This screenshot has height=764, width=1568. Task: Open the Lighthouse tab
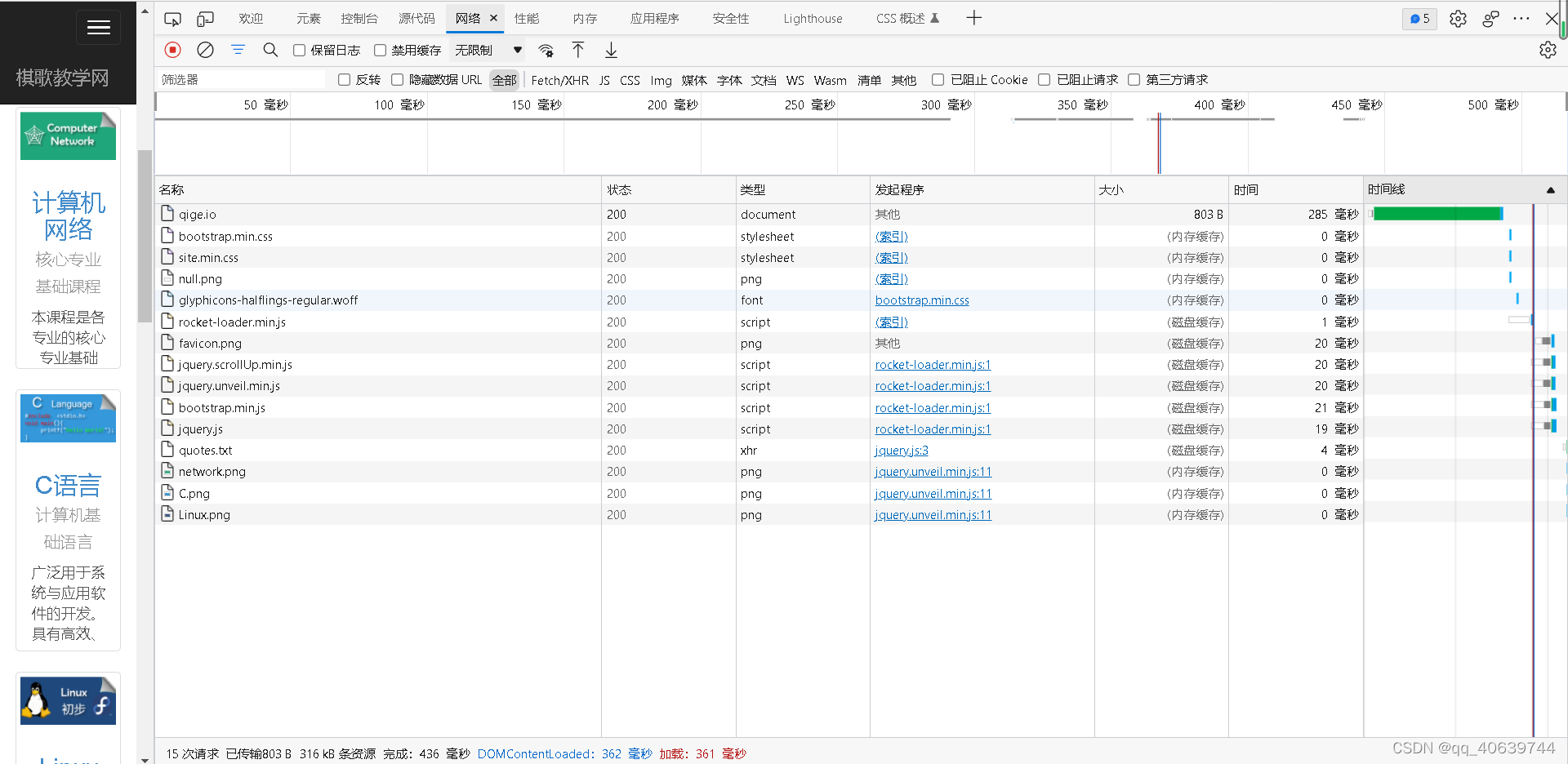813,18
